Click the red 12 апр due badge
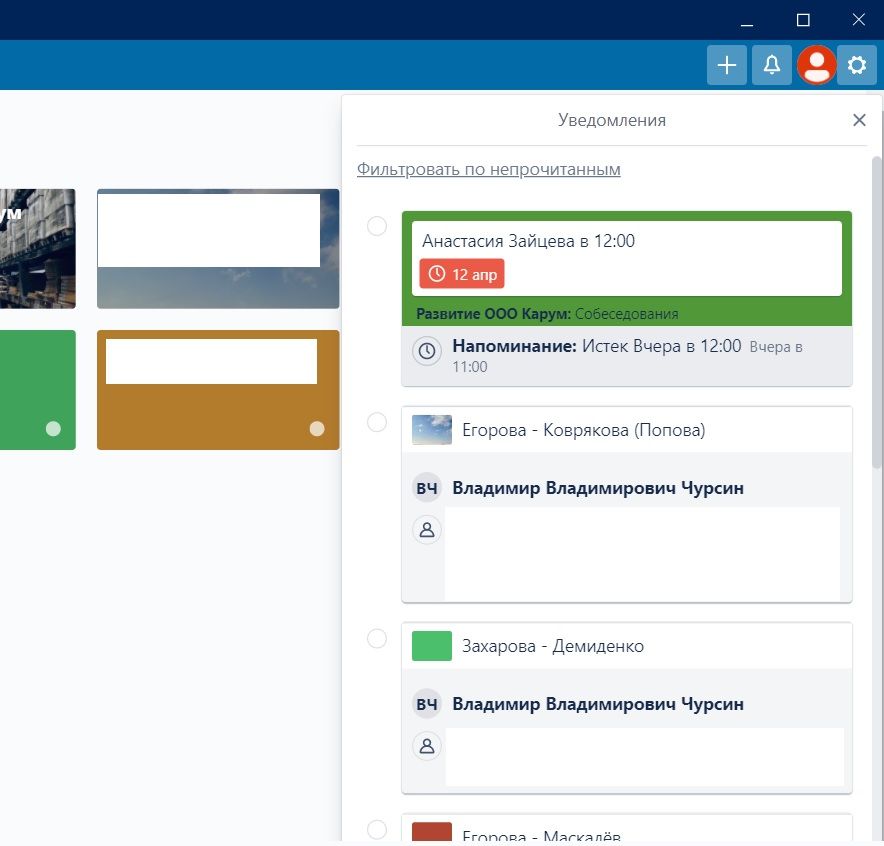The height and width of the screenshot is (846, 884). pos(462,274)
